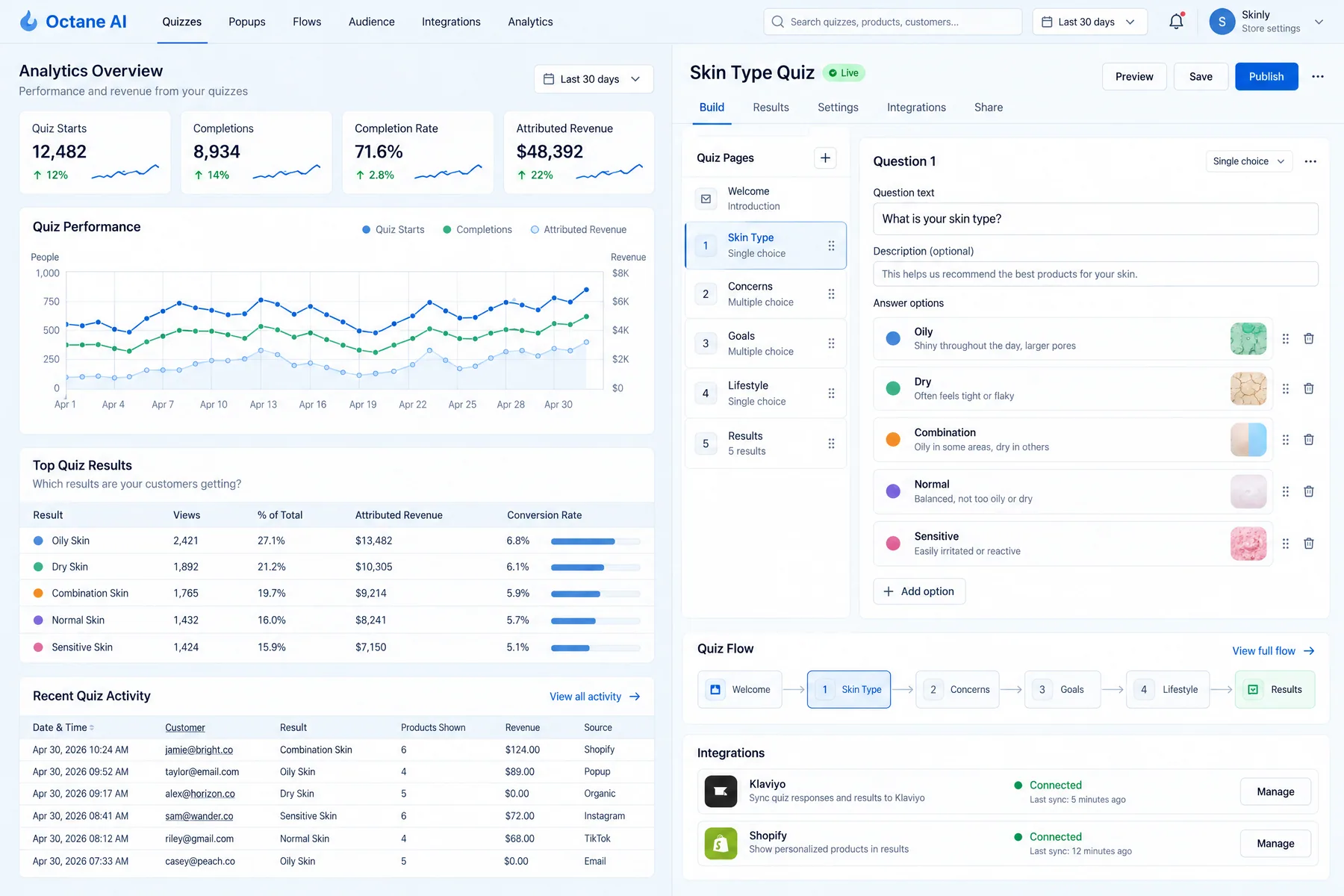
Task: Delete the Oily answer option
Action: (x=1309, y=339)
